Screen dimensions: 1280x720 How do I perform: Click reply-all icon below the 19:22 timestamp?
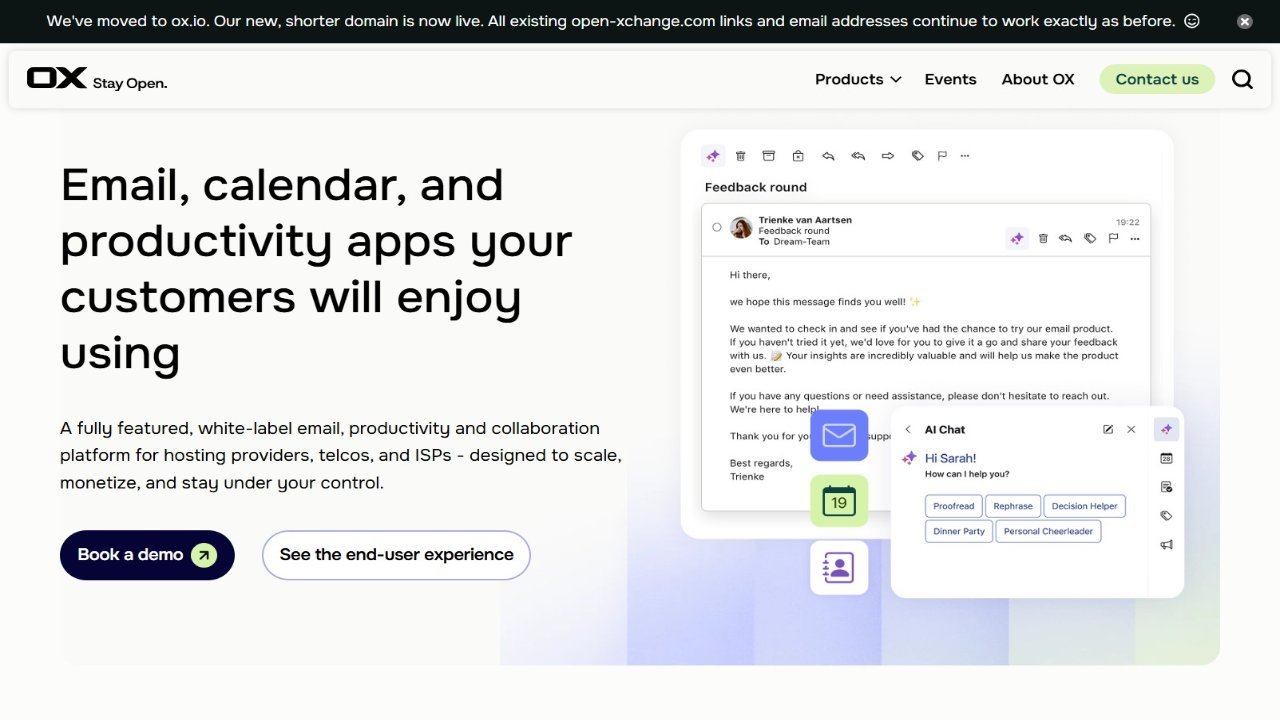click(x=1066, y=238)
